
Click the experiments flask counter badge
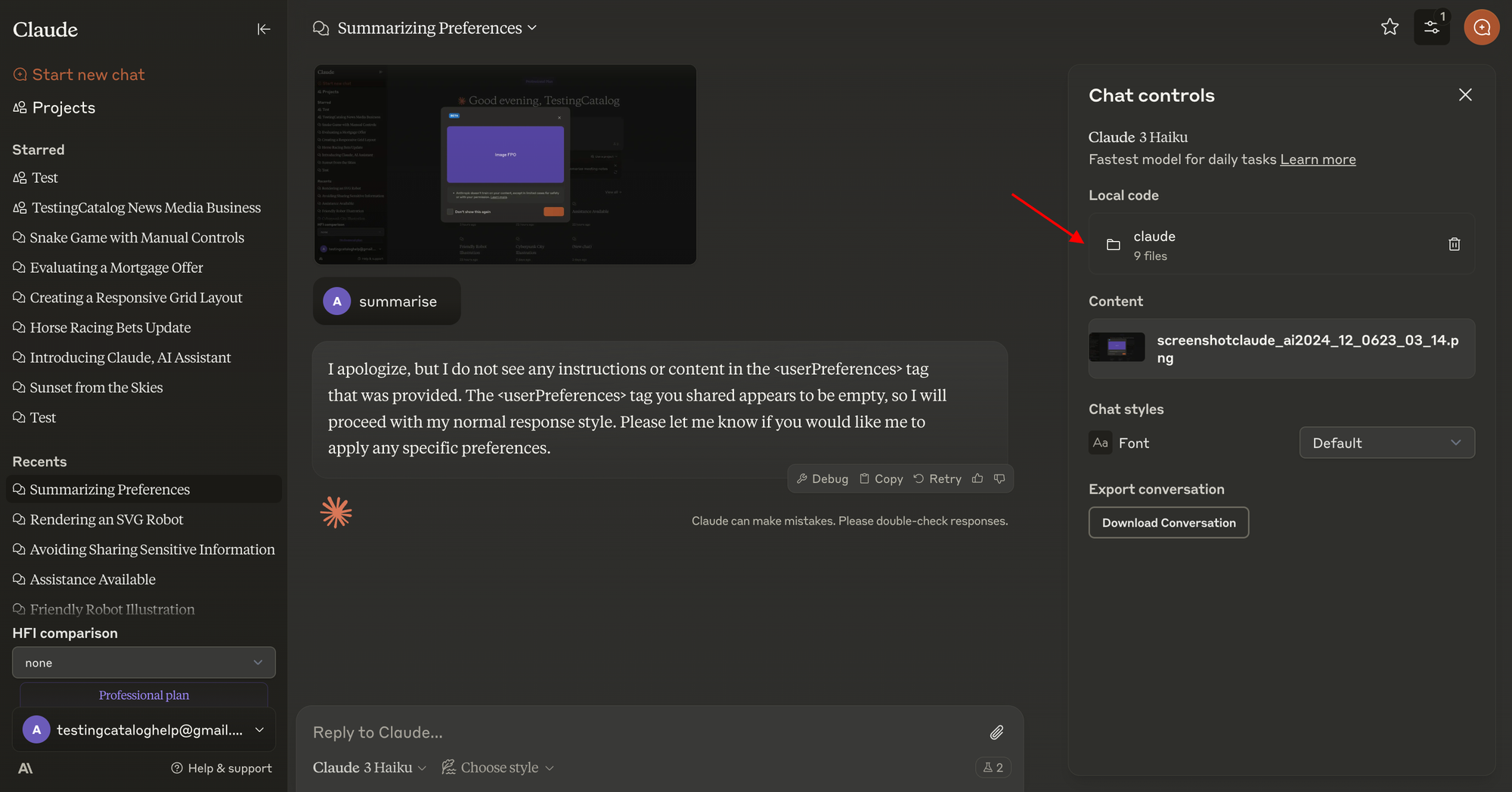point(993,767)
